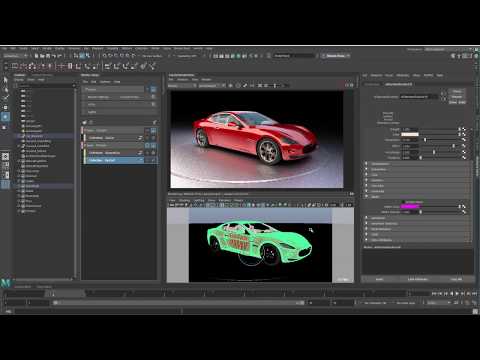Click the Save Scene icon in status line
This screenshot has width=480, height=360.
click(x=48, y=56)
